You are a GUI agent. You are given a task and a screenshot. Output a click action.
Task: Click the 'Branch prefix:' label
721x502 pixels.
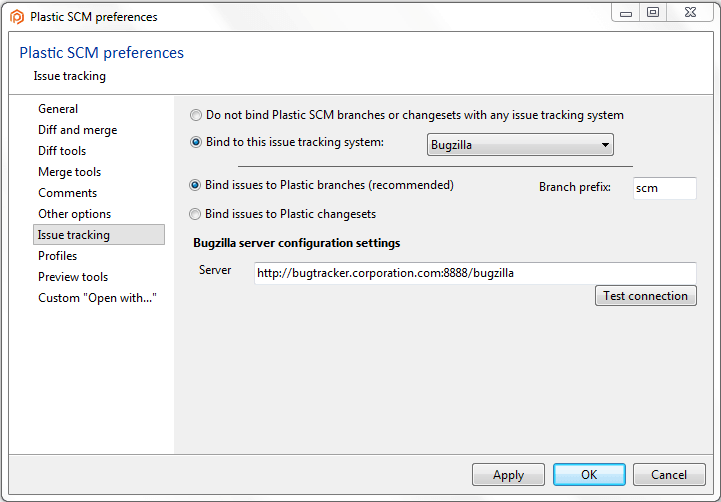(575, 188)
